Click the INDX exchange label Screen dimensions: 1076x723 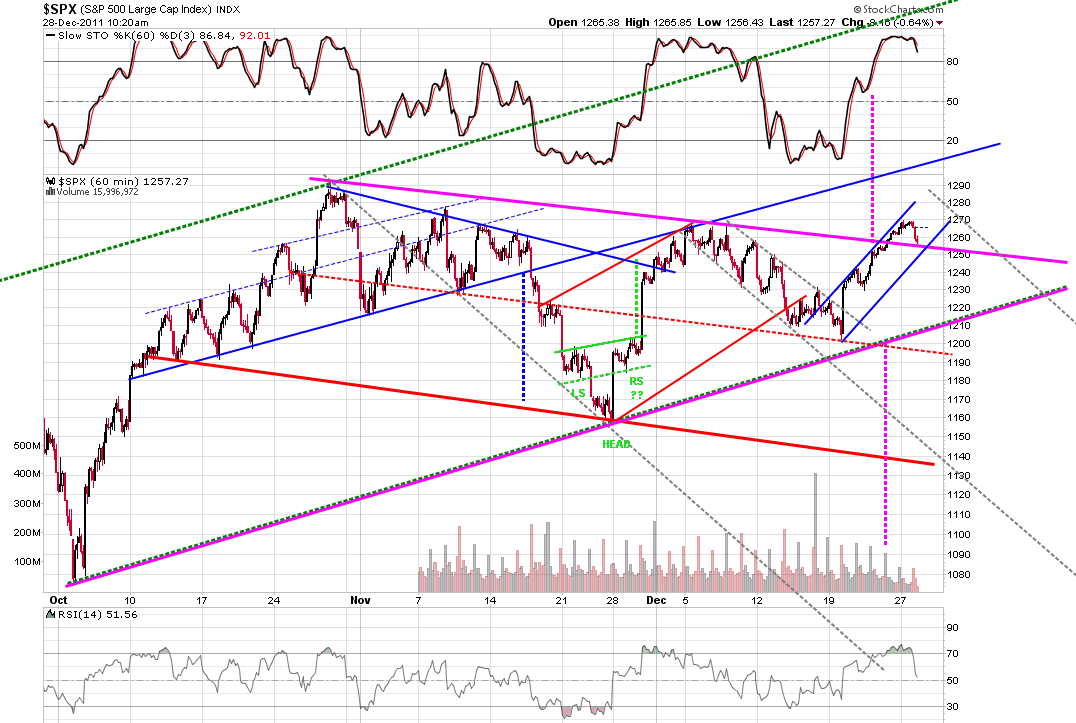(x=228, y=10)
